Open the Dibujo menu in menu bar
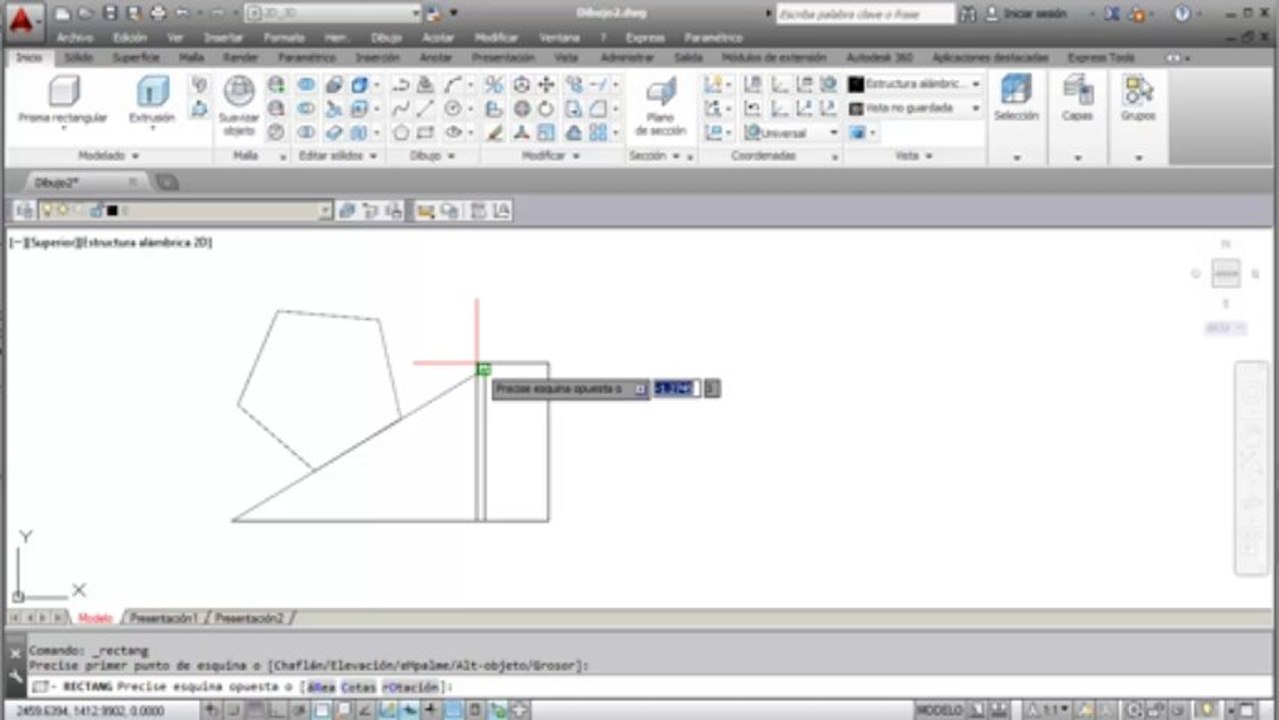 tap(386, 37)
